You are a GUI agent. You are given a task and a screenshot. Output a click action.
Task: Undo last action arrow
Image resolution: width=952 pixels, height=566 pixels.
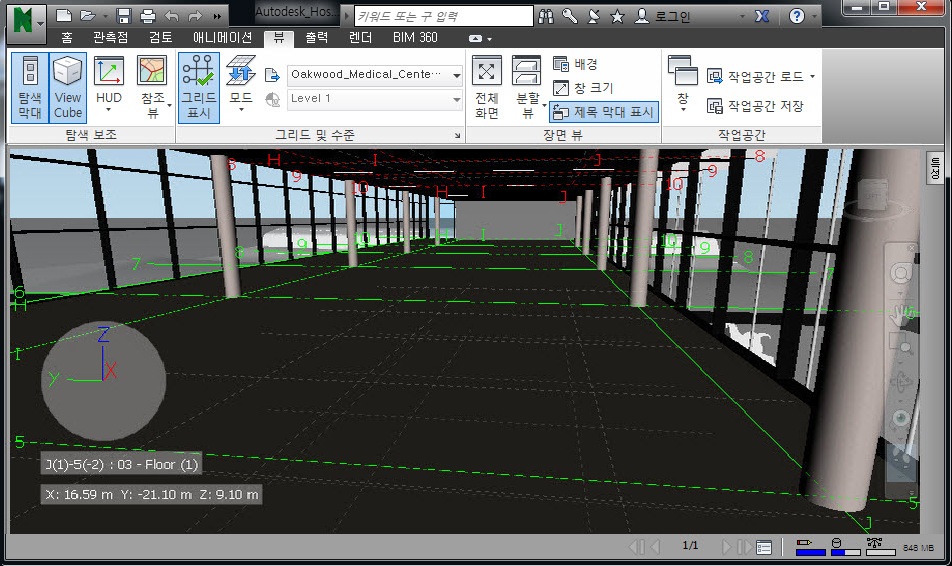(x=172, y=16)
